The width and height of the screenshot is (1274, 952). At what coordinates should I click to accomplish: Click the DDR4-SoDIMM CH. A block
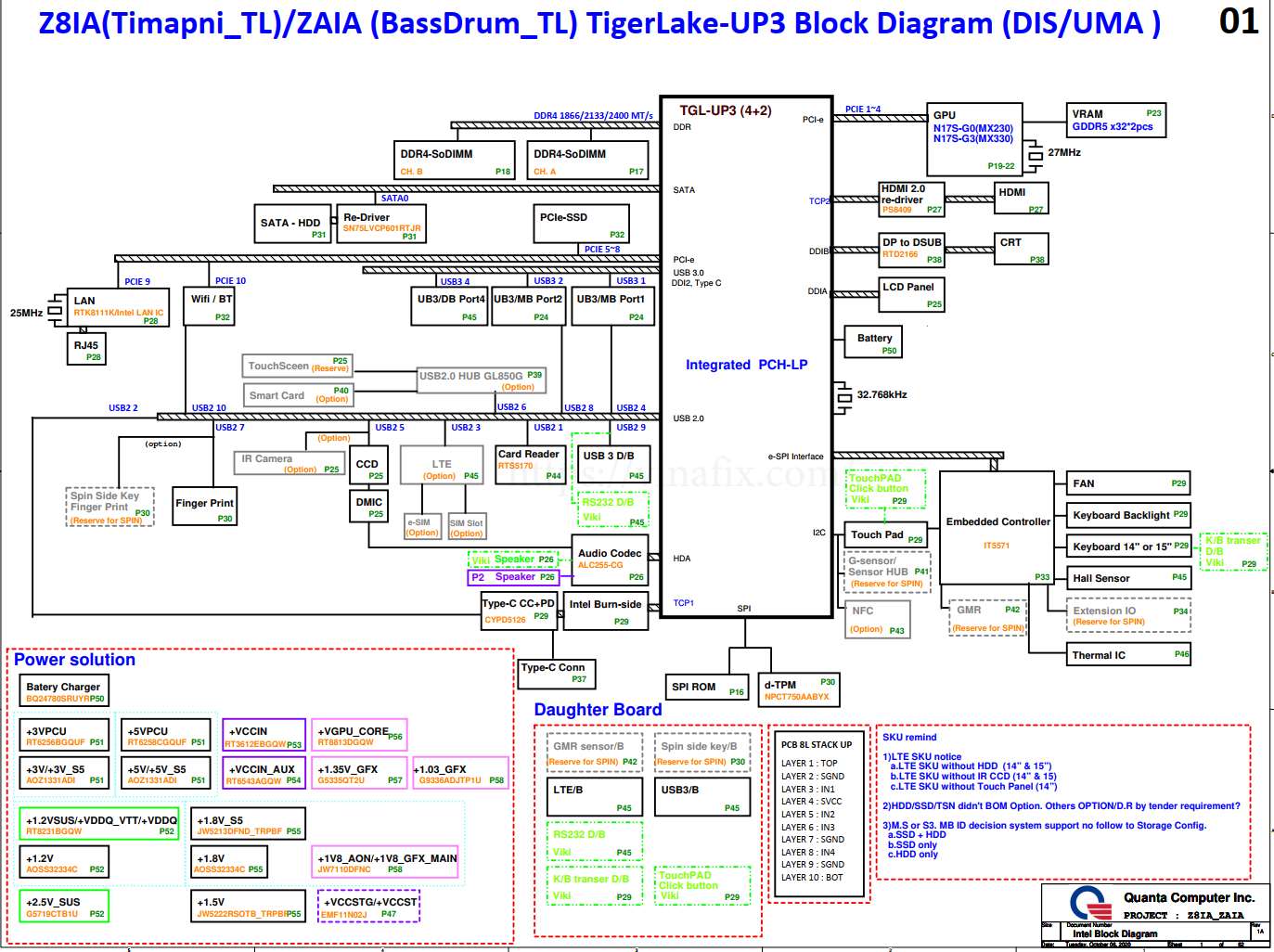pos(588,161)
